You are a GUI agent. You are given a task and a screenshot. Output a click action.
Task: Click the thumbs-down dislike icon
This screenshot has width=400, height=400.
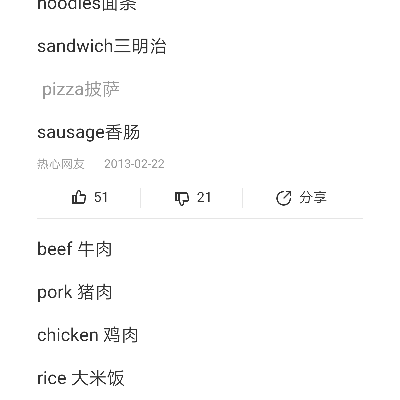pyautogui.click(x=182, y=198)
